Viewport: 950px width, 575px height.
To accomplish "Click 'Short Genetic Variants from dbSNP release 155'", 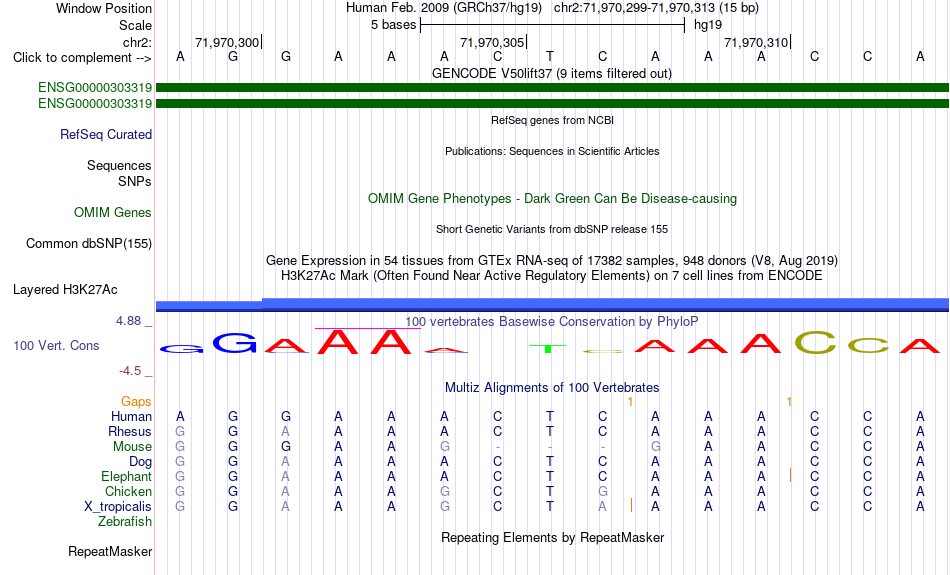I will (552, 229).
